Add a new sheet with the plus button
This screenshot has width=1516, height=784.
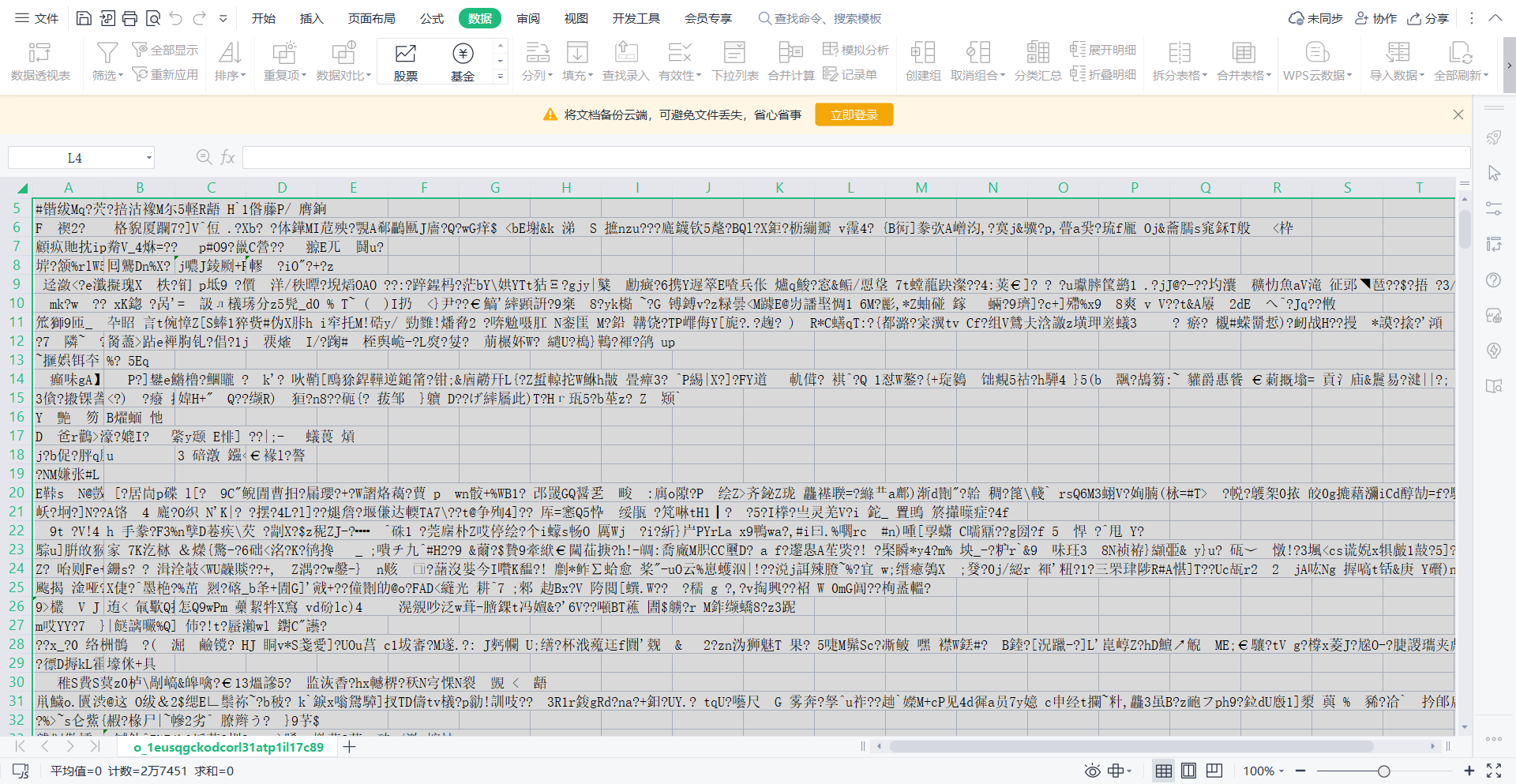pos(349,747)
